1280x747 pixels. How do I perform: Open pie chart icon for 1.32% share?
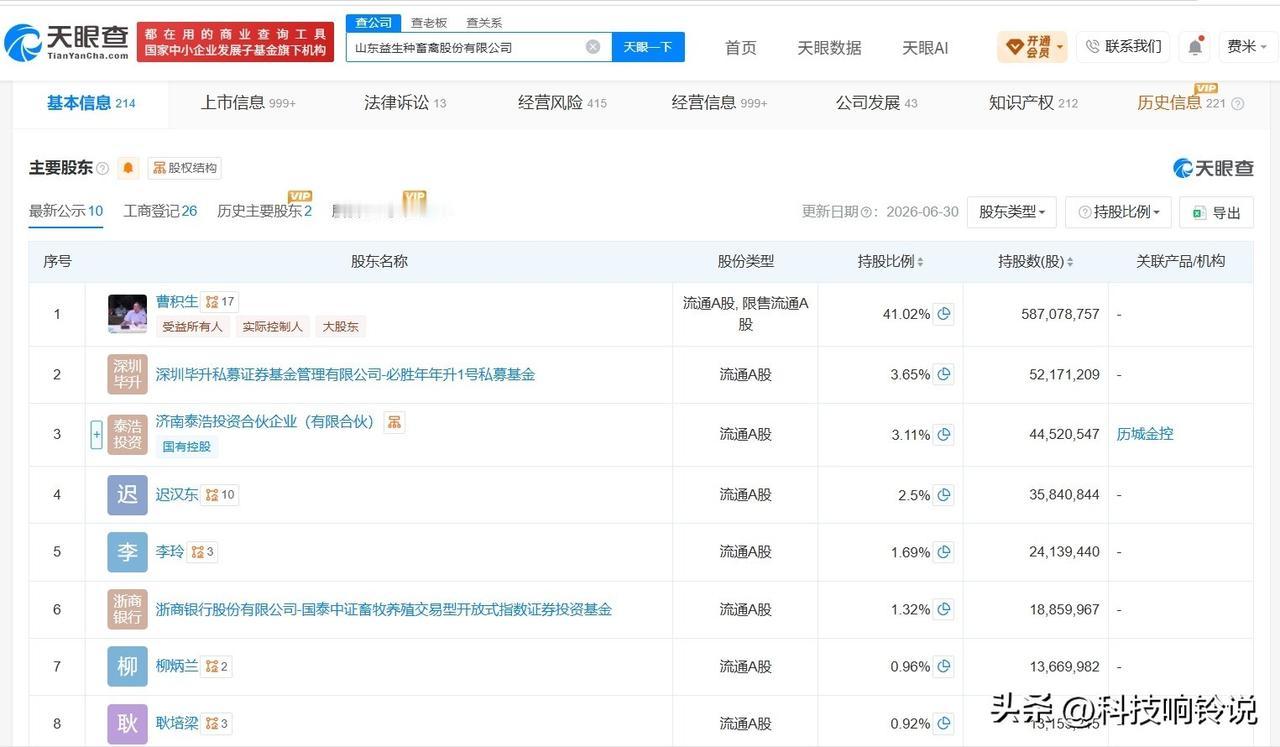tap(943, 609)
